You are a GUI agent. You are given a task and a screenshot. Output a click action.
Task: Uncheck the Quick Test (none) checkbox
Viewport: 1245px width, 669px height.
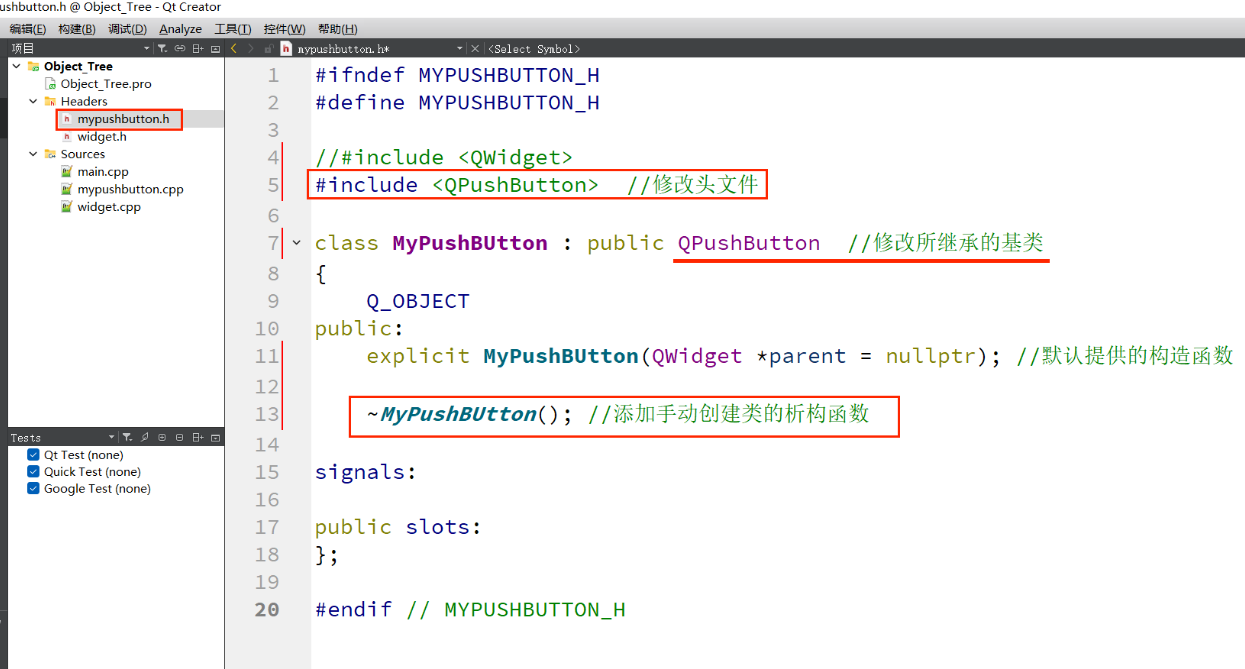(34, 472)
